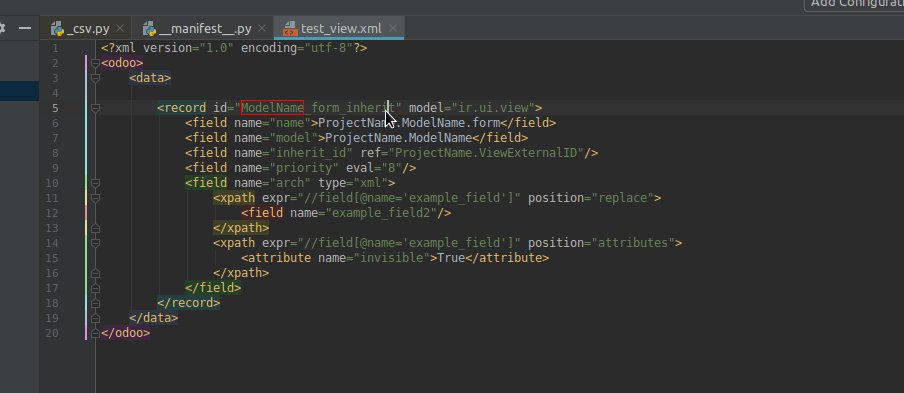904x393 pixels.
Task: Click the </data> closing tag
Action: pos(153,318)
